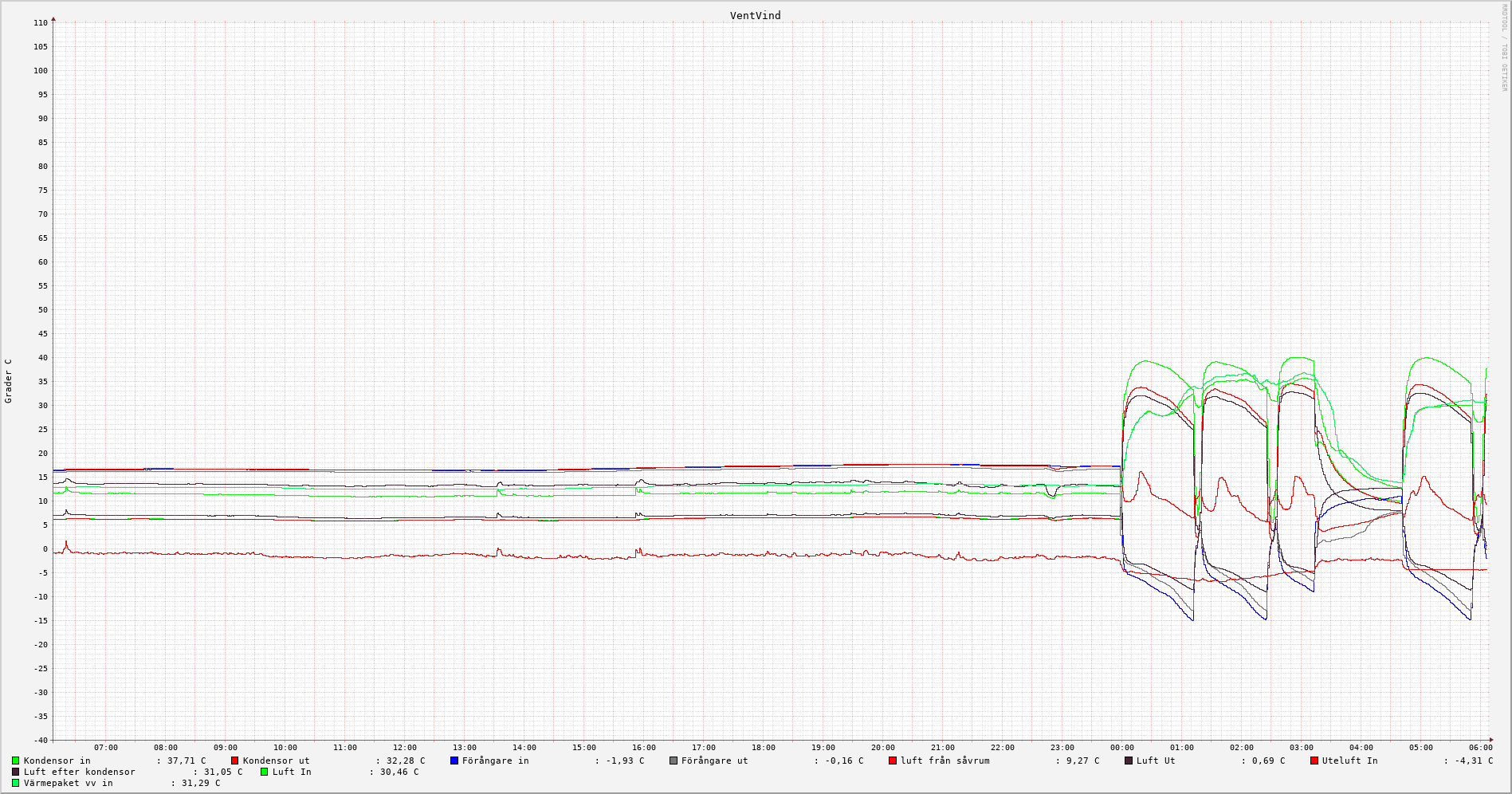Viewport: 1512px width, 794px height.
Task: Click the RRDTOOL / TOBI OETIKER watermark
Action: click(1504, 48)
